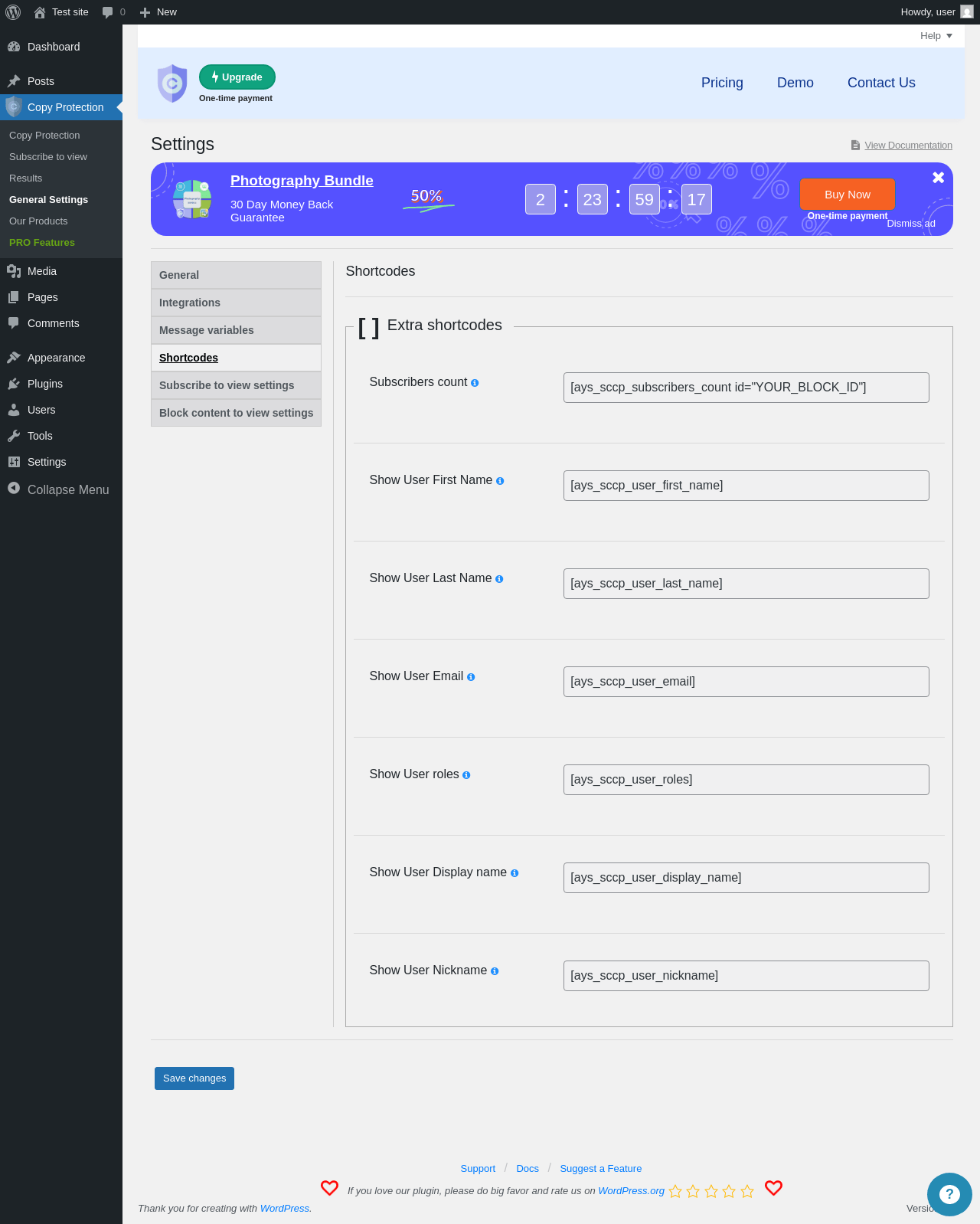Click the Copy Protection shield logo
The image size is (980, 1224).
172,83
